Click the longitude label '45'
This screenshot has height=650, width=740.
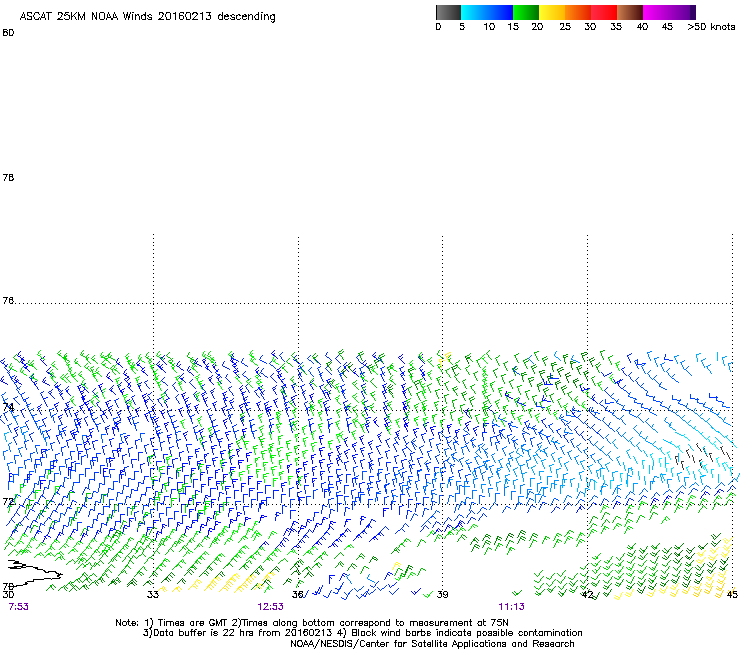pyautogui.click(x=732, y=594)
